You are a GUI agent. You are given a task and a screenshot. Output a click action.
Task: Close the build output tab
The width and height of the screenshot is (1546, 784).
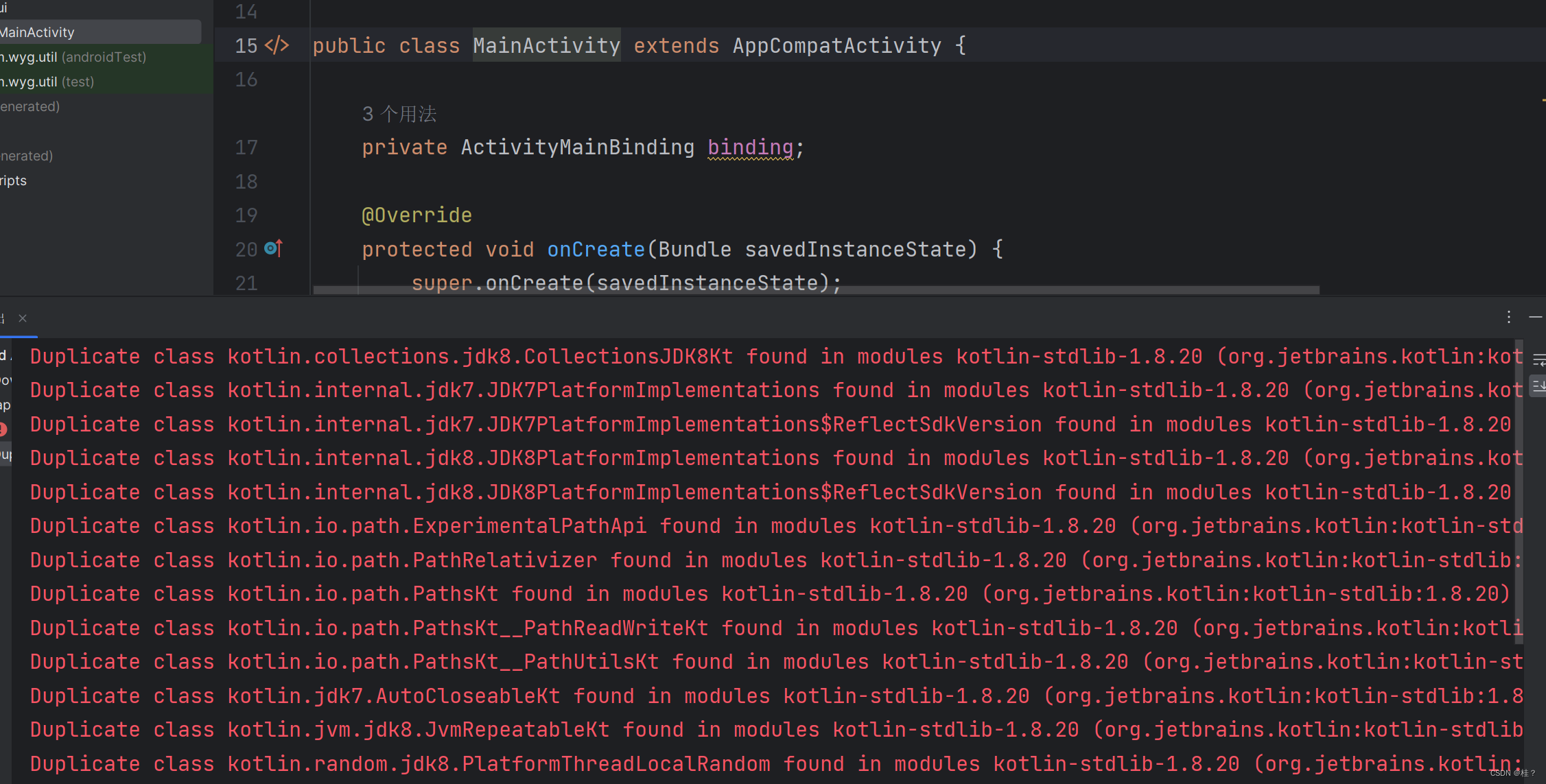(x=23, y=318)
